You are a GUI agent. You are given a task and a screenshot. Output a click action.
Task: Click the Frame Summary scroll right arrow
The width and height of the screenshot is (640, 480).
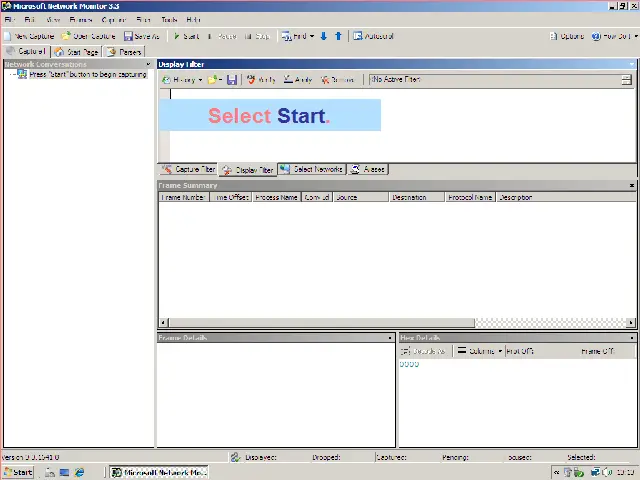631,322
